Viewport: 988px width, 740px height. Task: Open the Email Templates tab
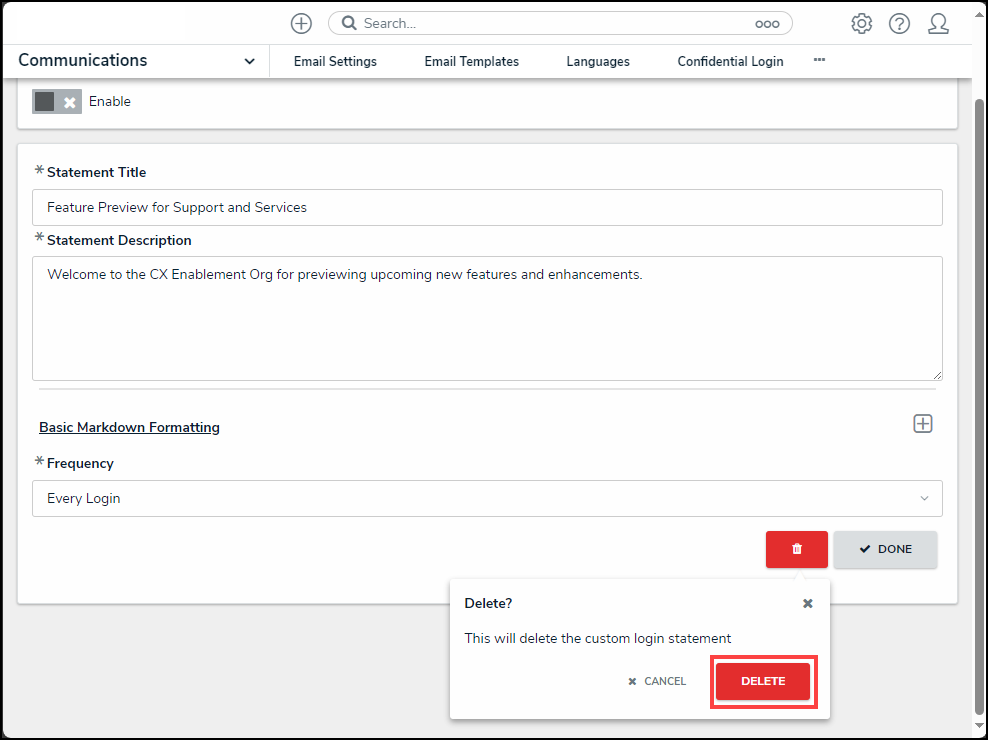point(471,62)
